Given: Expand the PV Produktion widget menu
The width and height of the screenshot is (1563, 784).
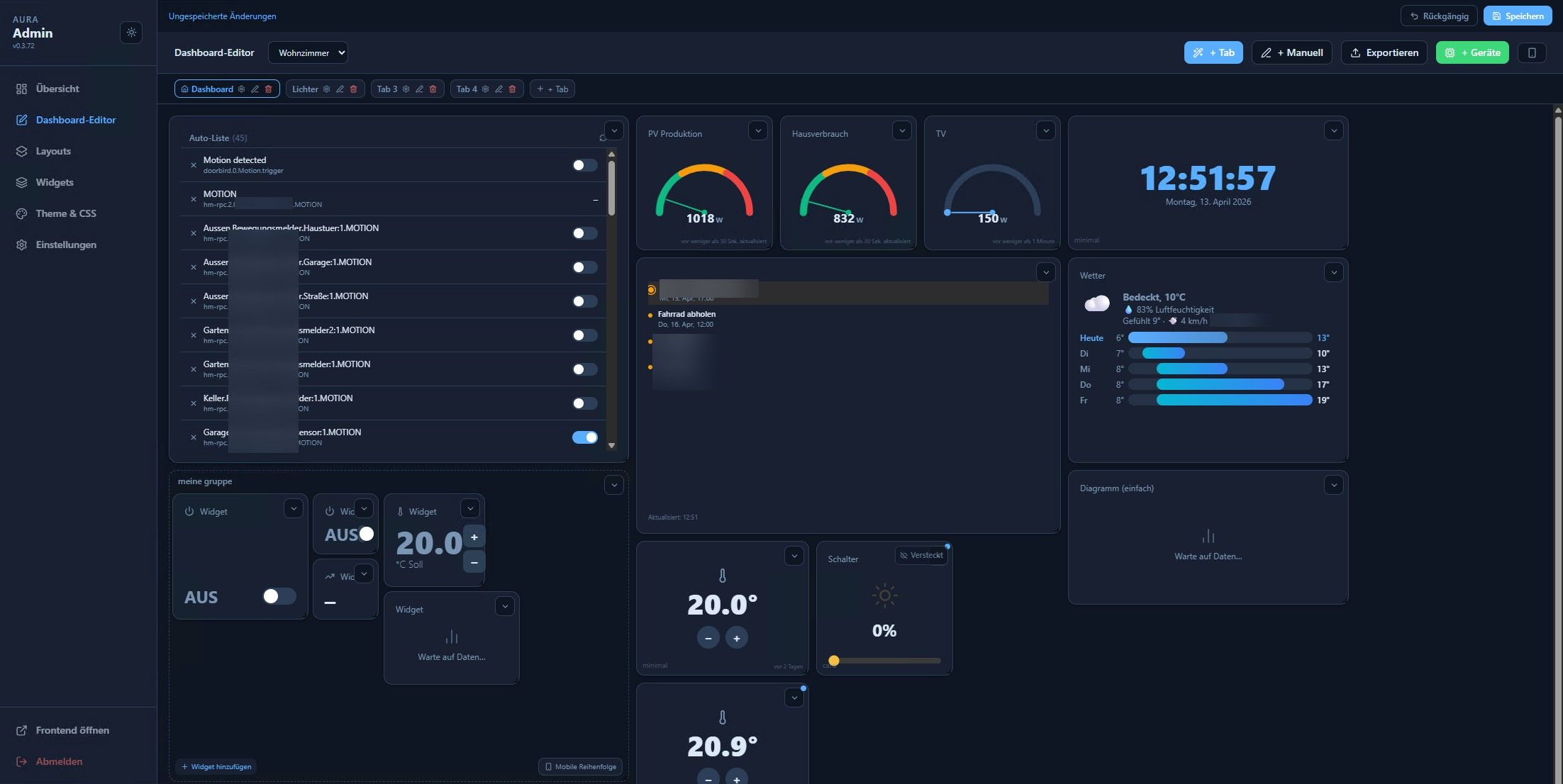Looking at the screenshot, I should (757, 130).
